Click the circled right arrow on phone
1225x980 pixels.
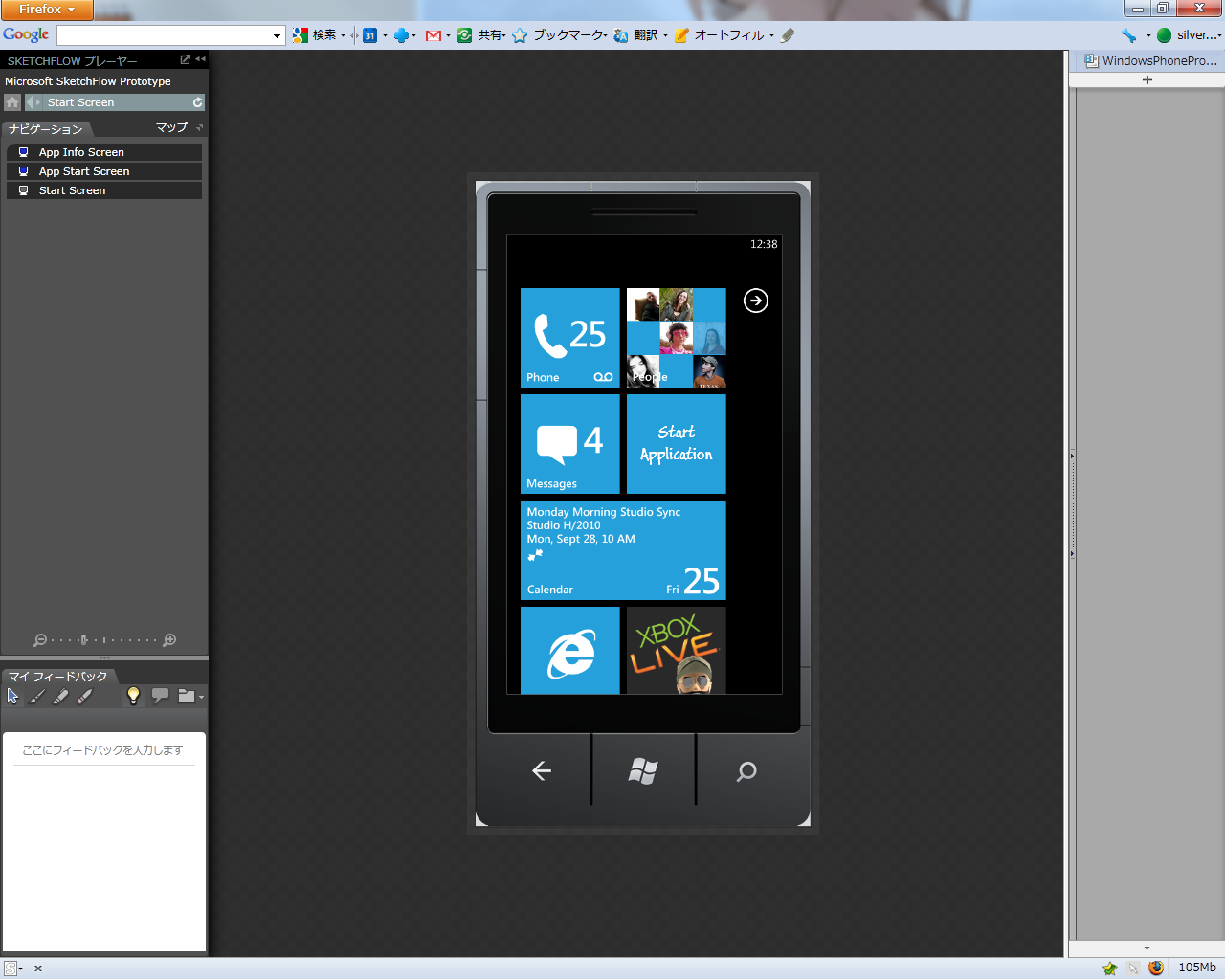[x=756, y=301]
